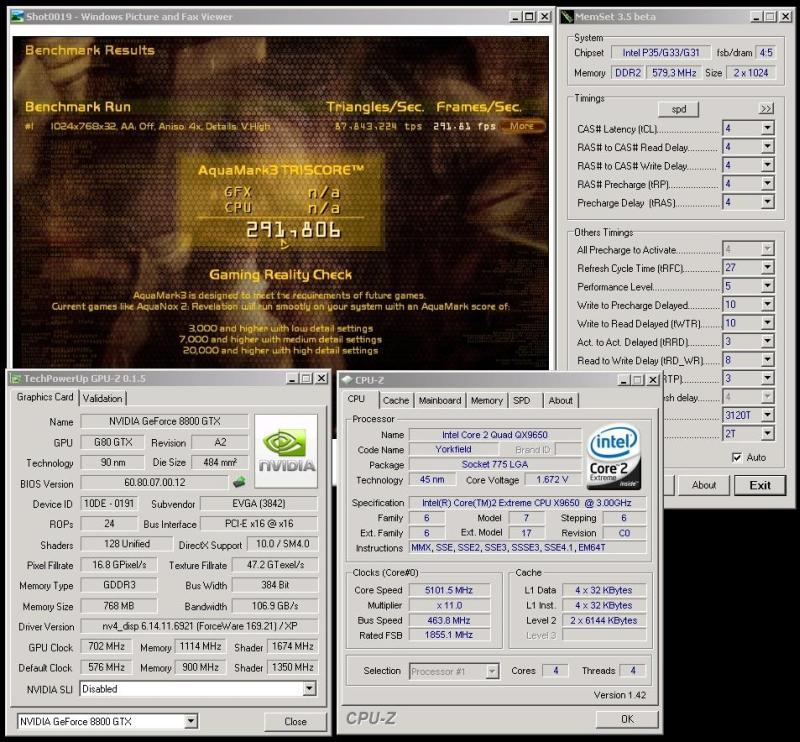Click the Memory Size value '768 MB'
The height and width of the screenshot is (742, 800).
click(x=118, y=606)
